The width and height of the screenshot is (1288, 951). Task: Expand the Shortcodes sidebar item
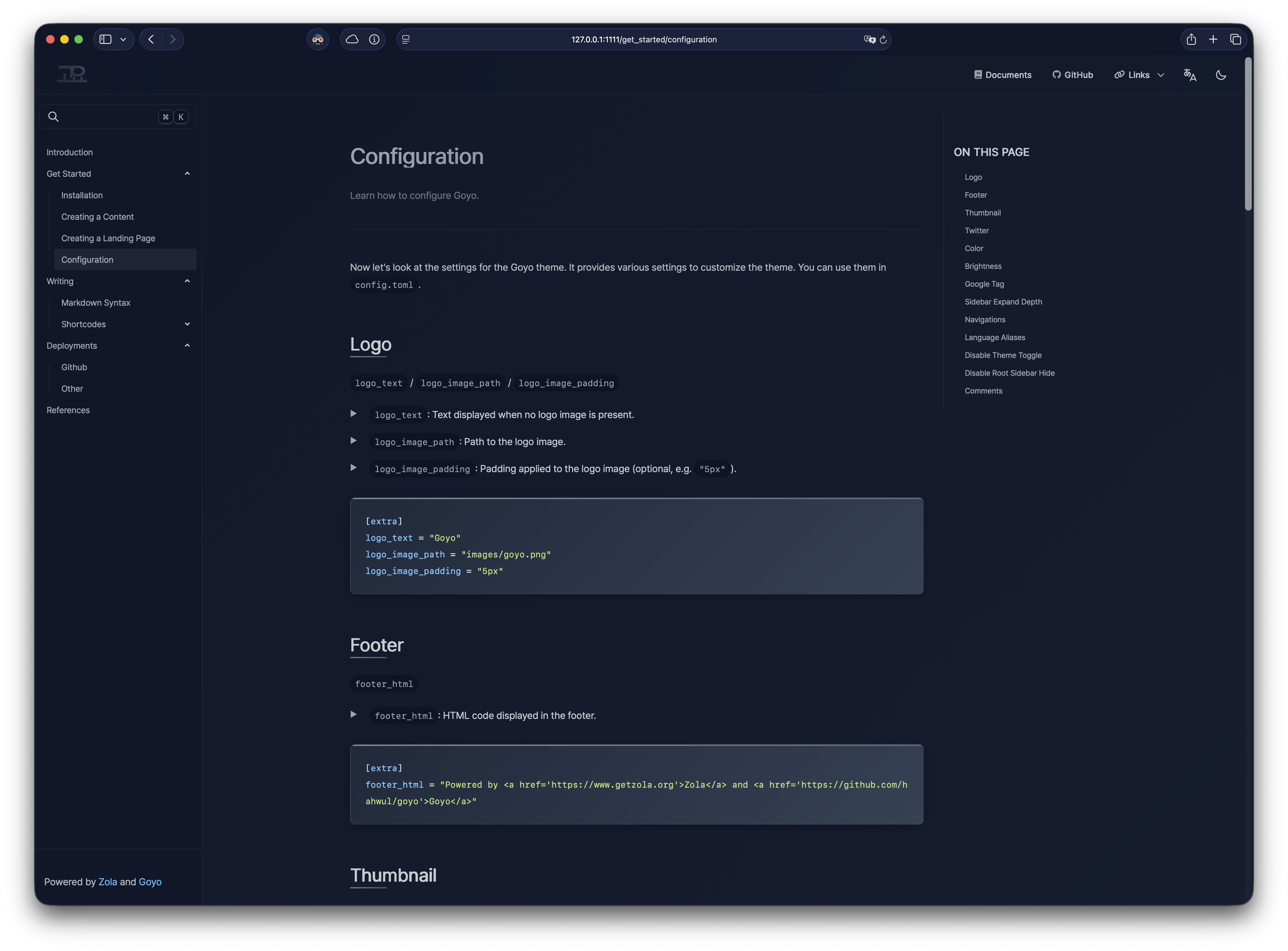point(187,324)
